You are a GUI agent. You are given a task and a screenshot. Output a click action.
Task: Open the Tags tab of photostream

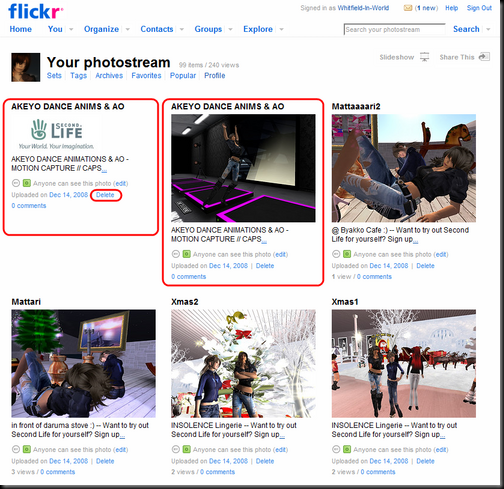[x=78, y=76]
